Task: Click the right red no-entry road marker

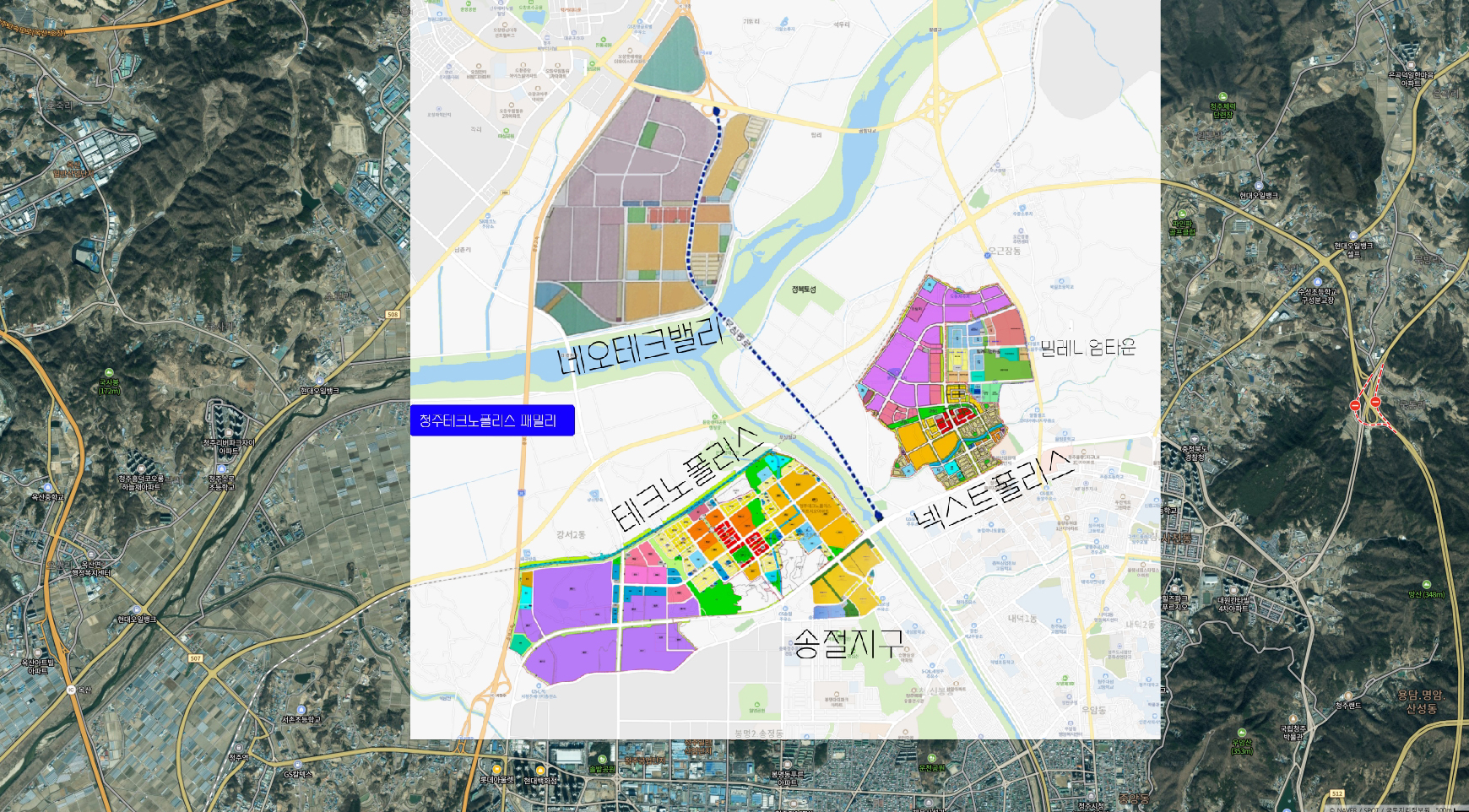Action: click(1375, 402)
